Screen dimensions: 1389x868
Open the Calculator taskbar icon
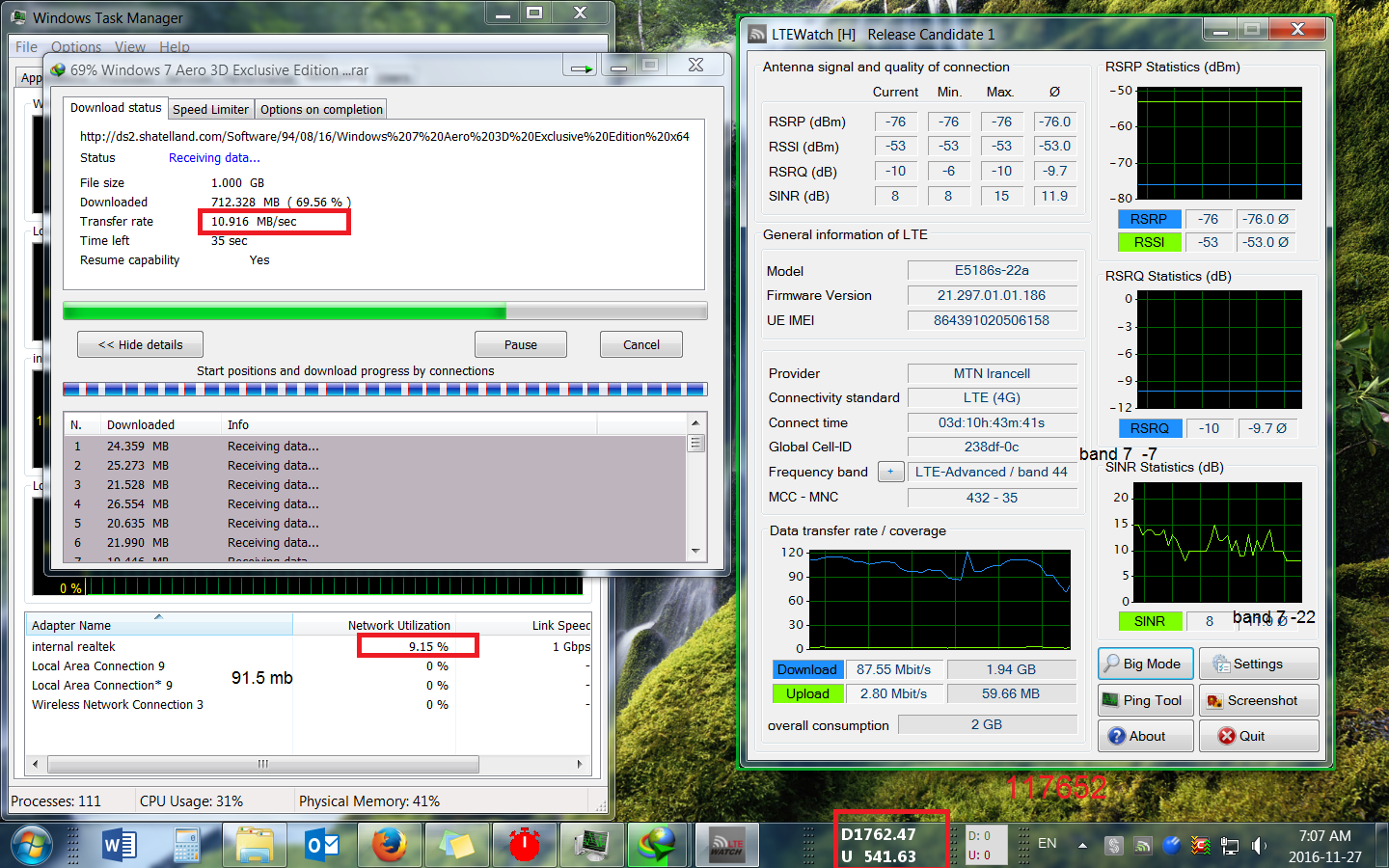click(187, 846)
